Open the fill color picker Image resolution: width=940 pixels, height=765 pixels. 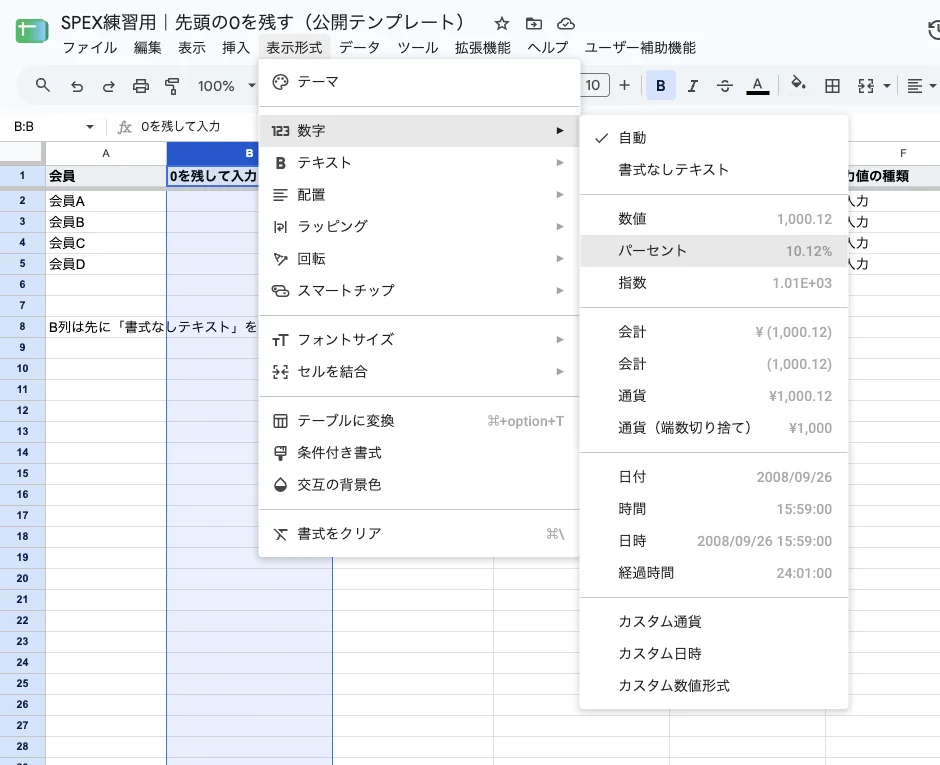(799, 84)
